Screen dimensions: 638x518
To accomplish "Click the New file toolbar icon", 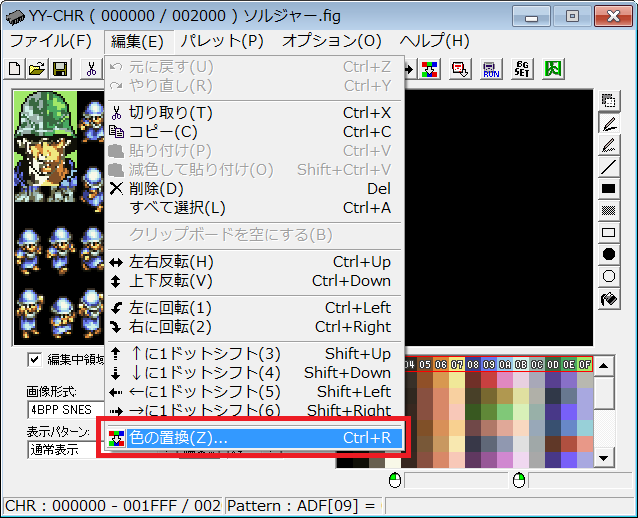I will (15, 69).
